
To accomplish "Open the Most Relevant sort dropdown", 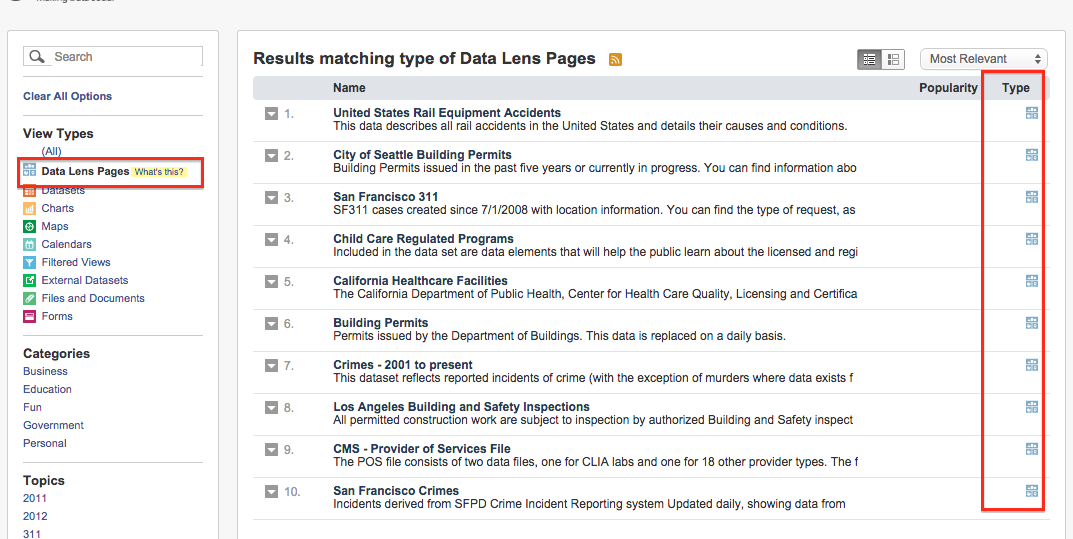I will 984,59.
